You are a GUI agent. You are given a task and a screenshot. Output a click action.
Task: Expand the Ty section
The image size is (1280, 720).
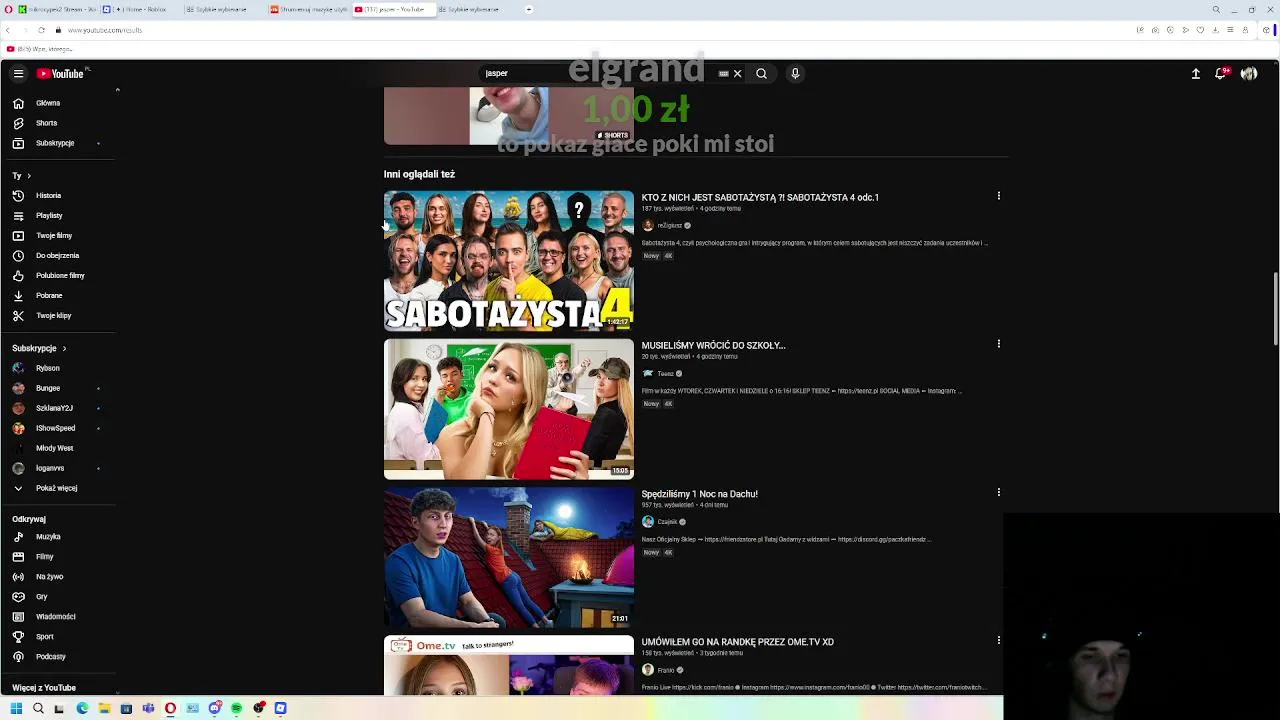click(x=22, y=175)
